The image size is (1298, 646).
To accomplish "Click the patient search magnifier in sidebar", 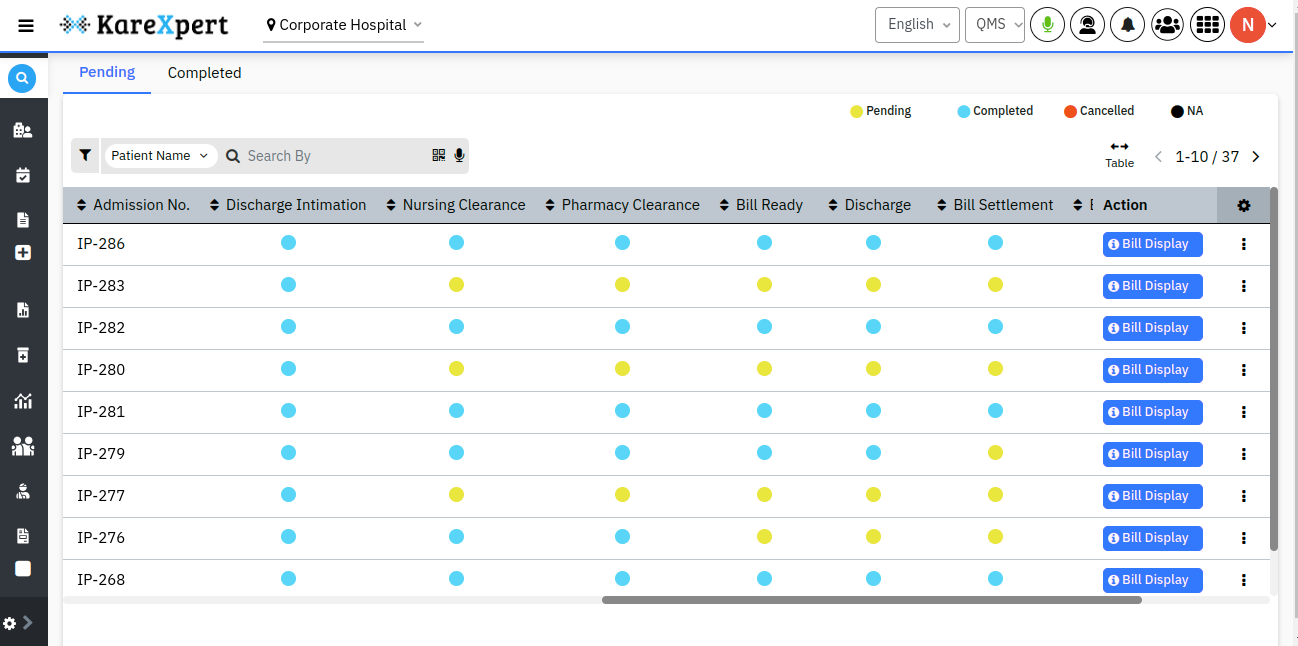I will 22,78.
